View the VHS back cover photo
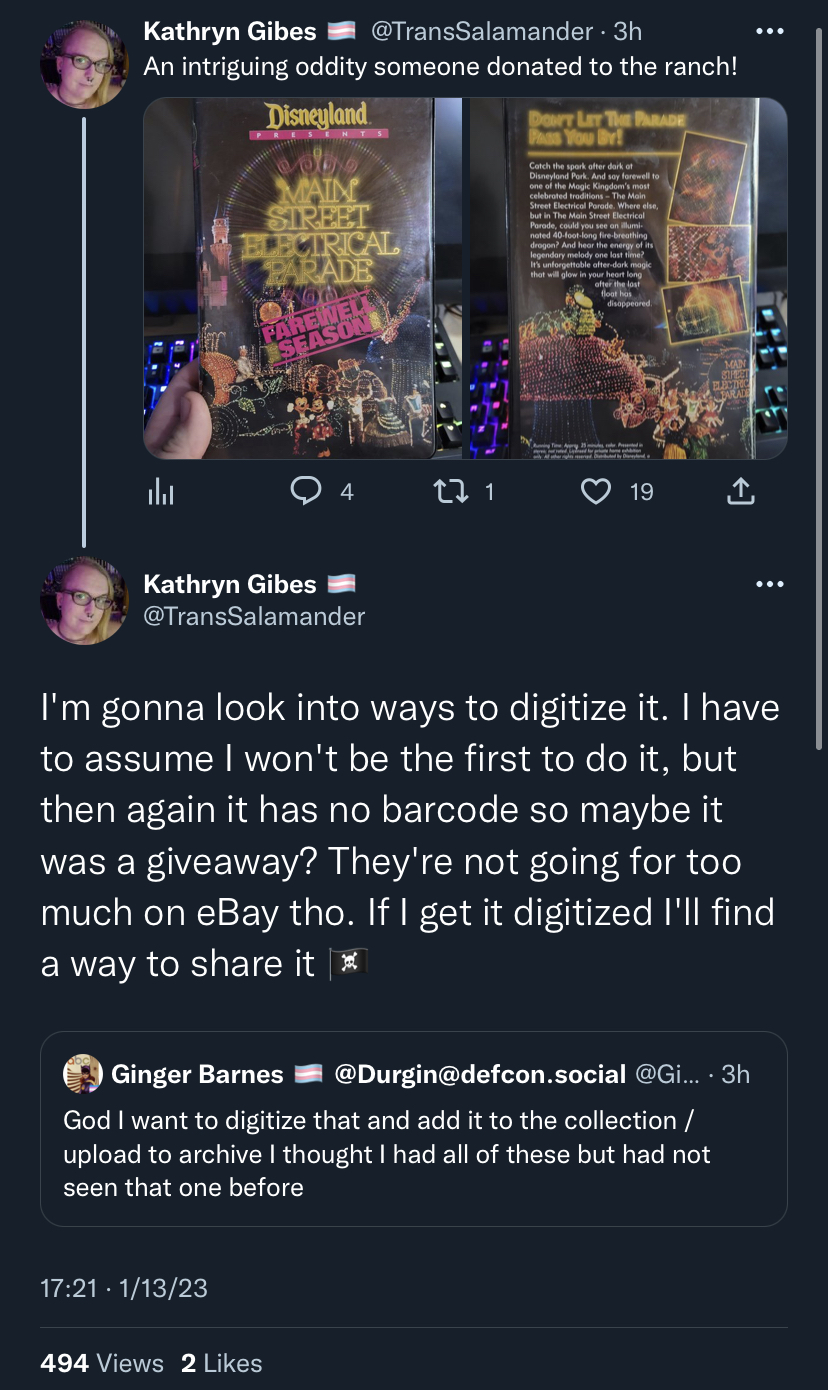The width and height of the screenshot is (828, 1390). pos(628,278)
